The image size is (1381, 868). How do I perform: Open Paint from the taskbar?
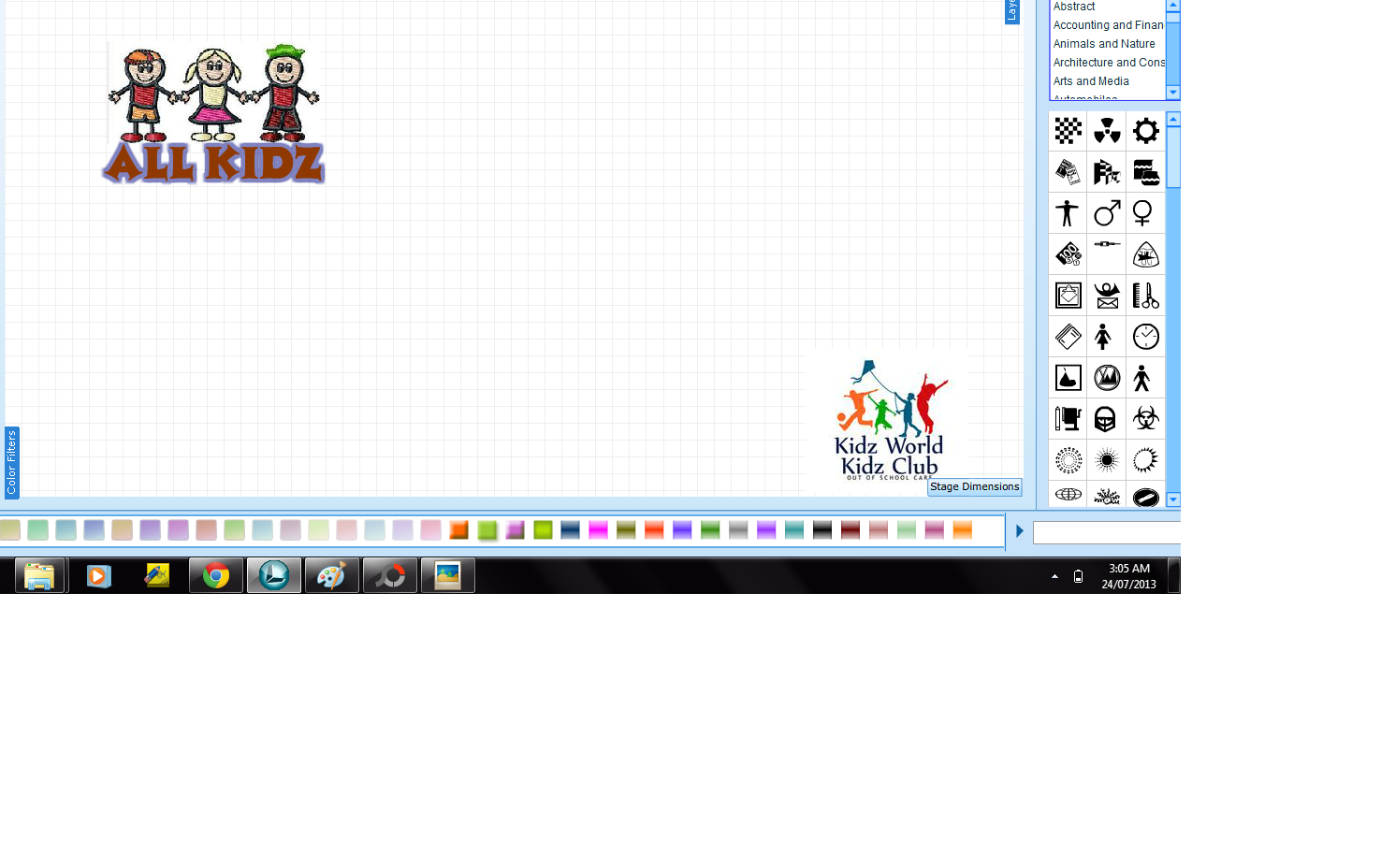point(332,575)
